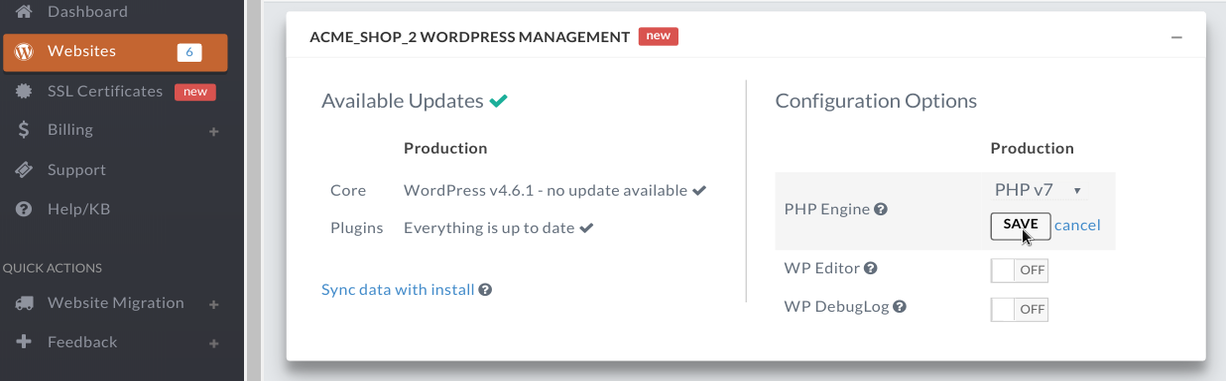Viewport: 1226px width, 381px height.
Task: Expand the Billing submenu plus sign
Action: point(214,132)
